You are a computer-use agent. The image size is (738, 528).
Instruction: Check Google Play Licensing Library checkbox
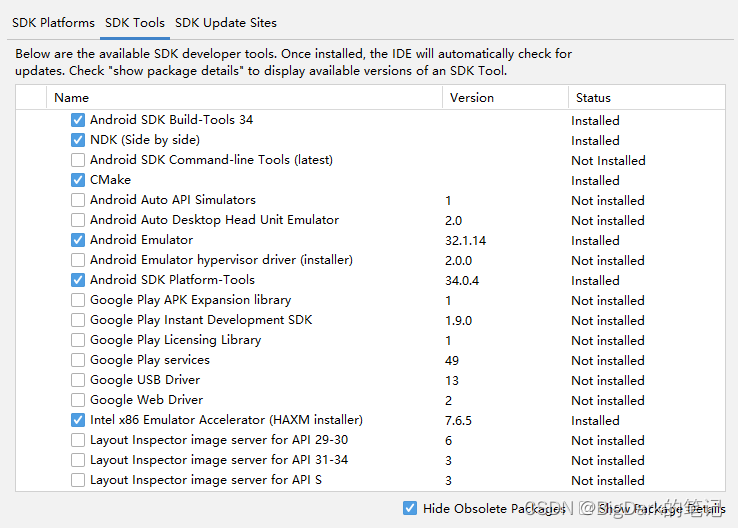pyautogui.click(x=78, y=340)
